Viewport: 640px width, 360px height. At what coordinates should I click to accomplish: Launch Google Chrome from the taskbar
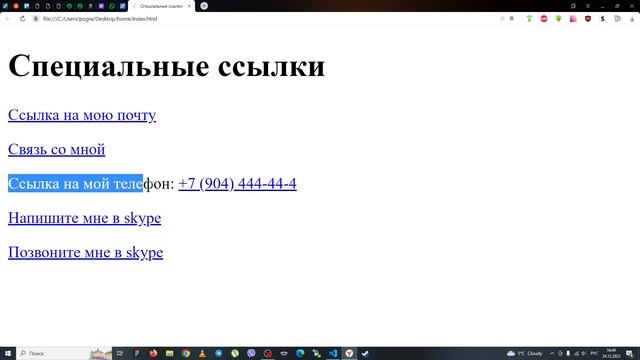186,353
